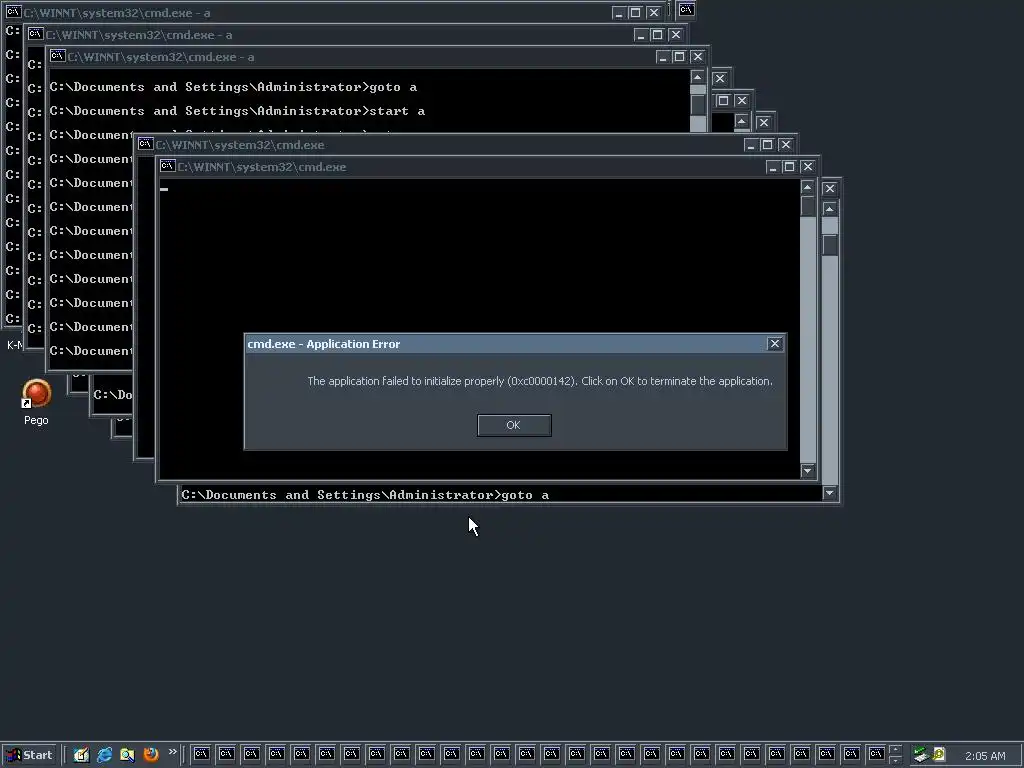1024x768 pixels.
Task: Click the search folder Quick Launch icon
Action: (x=127, y=755)
